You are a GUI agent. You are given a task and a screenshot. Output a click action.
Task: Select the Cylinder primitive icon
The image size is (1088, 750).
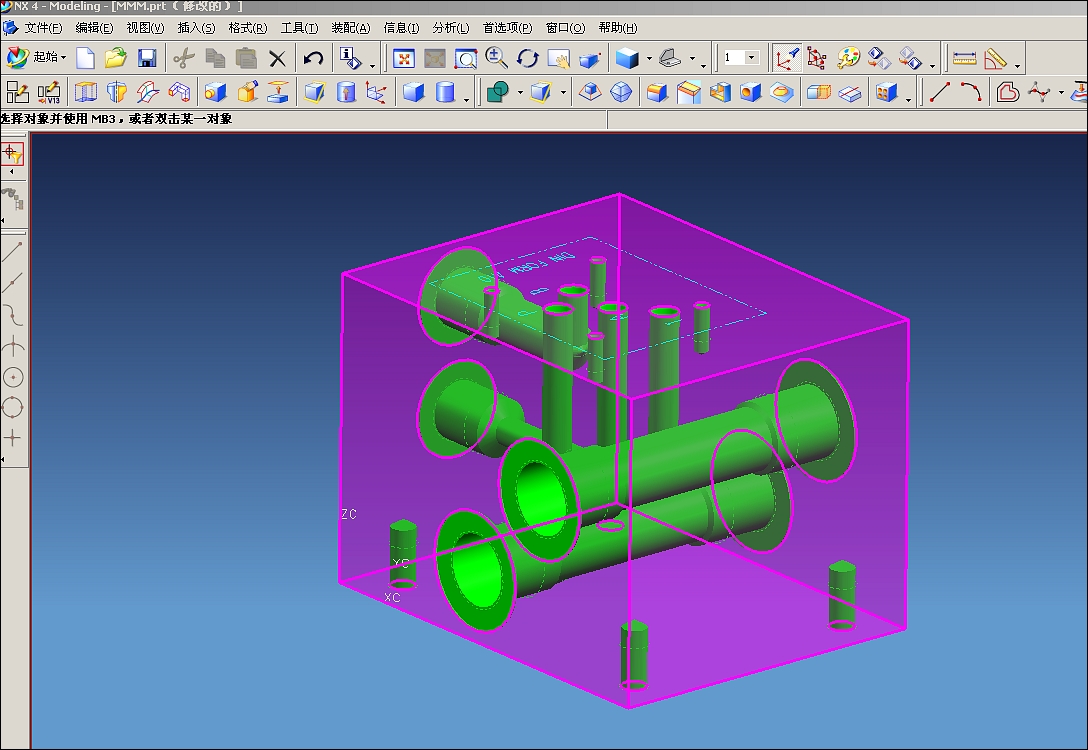(446, 93)
